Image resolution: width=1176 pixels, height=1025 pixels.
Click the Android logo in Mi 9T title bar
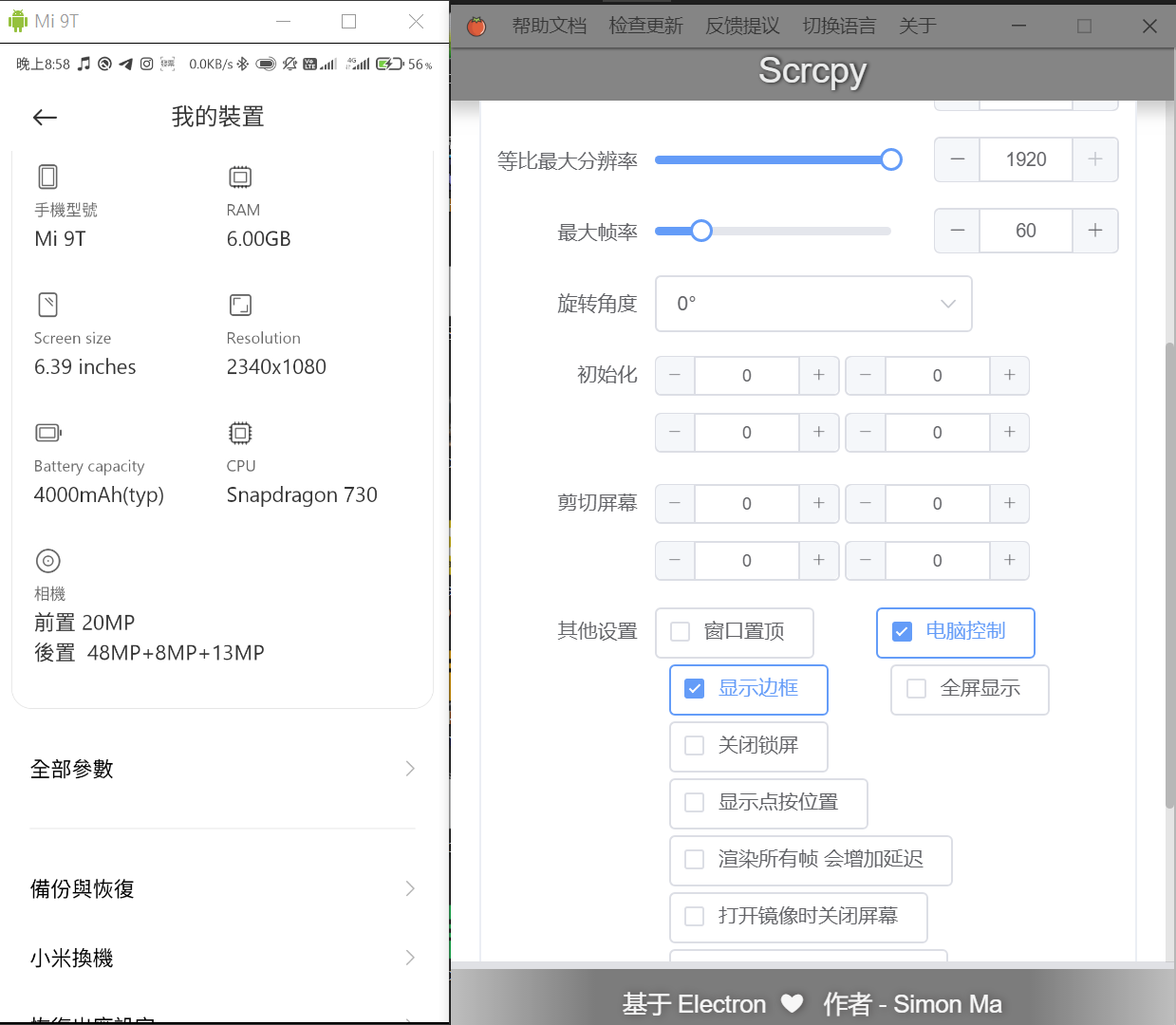[x=18, y=21]
